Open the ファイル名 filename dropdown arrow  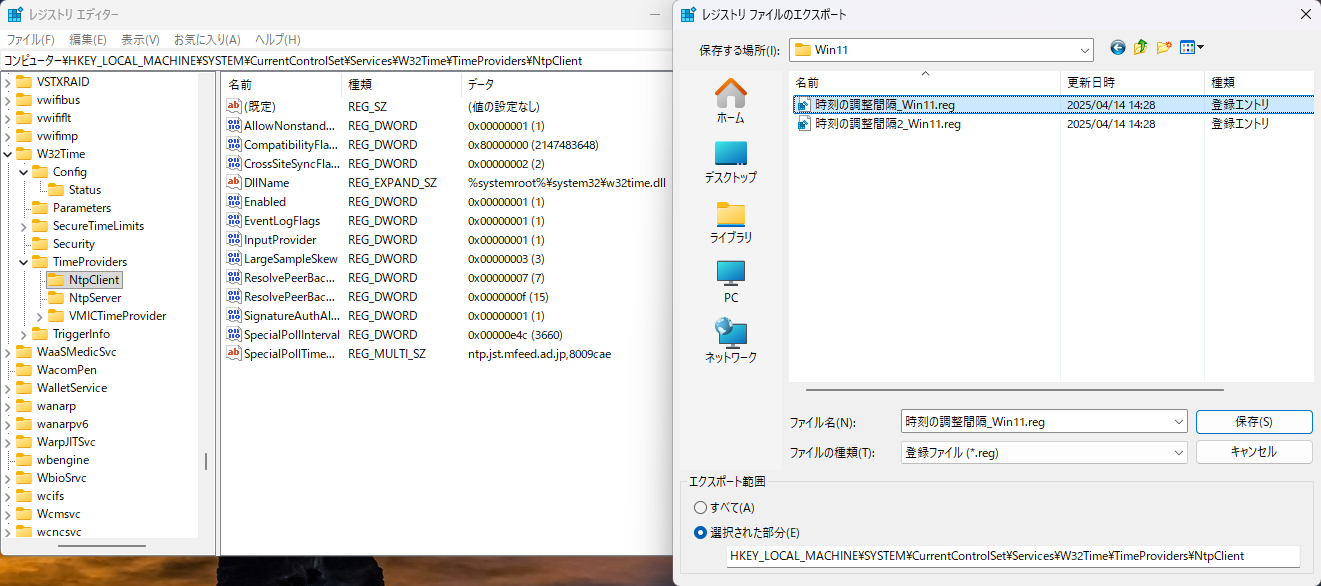(1178, 422)
